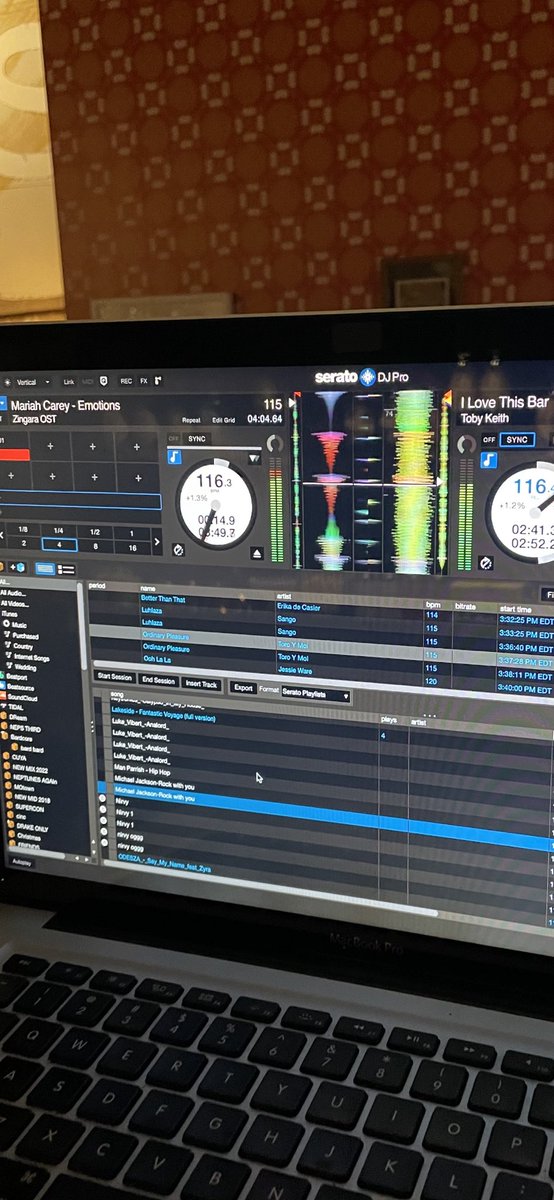
Task: Open the sampler panel icon in top toolbar
Action: coord(159,381)
